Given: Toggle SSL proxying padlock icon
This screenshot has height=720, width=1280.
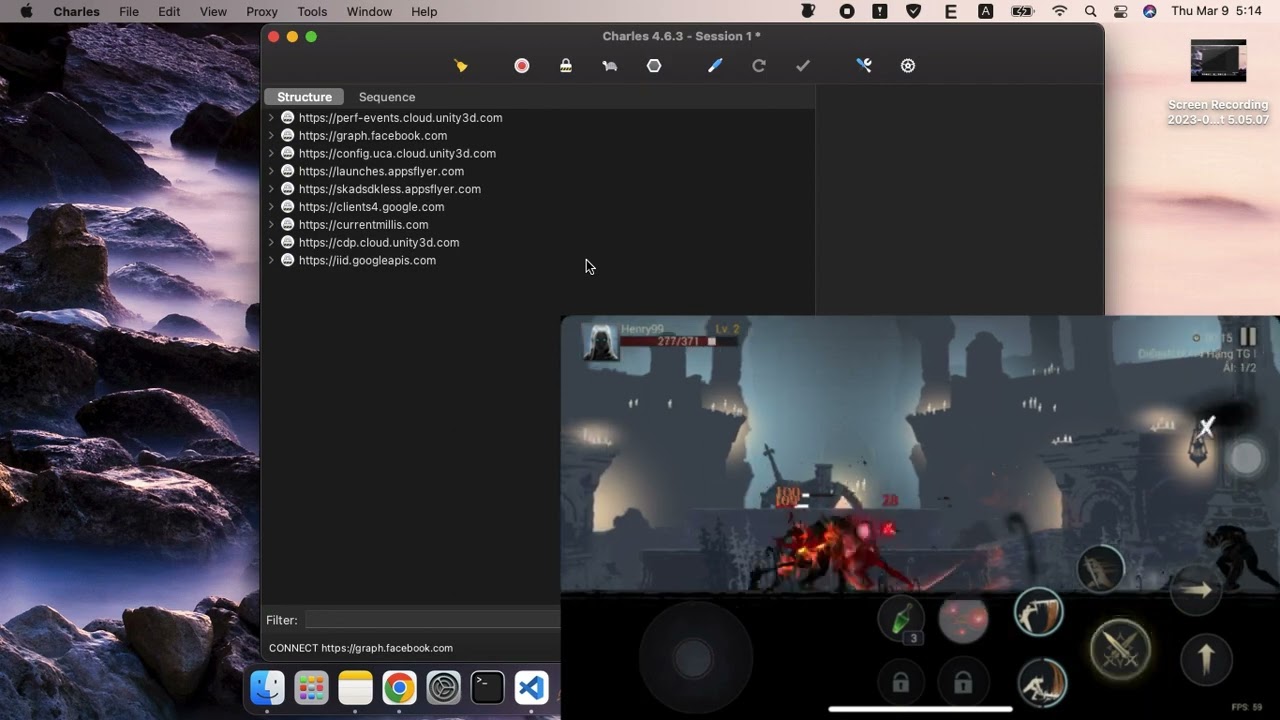Looking at the screenshot, I should [566, 66].
